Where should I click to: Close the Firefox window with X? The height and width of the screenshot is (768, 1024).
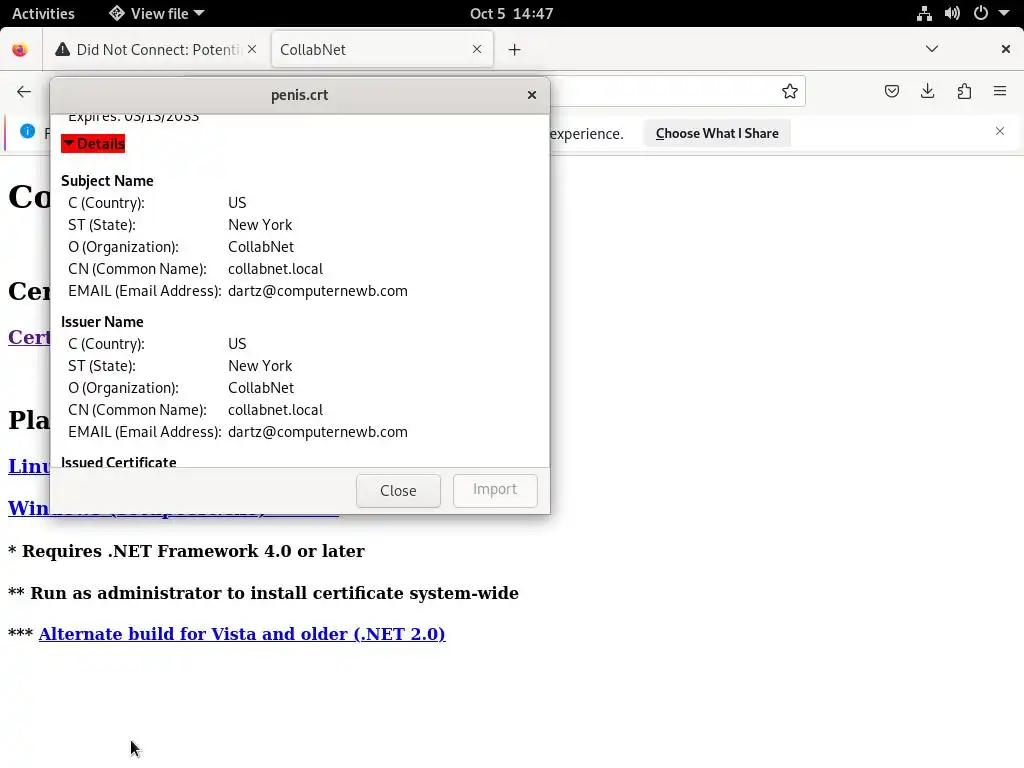point(1006,49)
